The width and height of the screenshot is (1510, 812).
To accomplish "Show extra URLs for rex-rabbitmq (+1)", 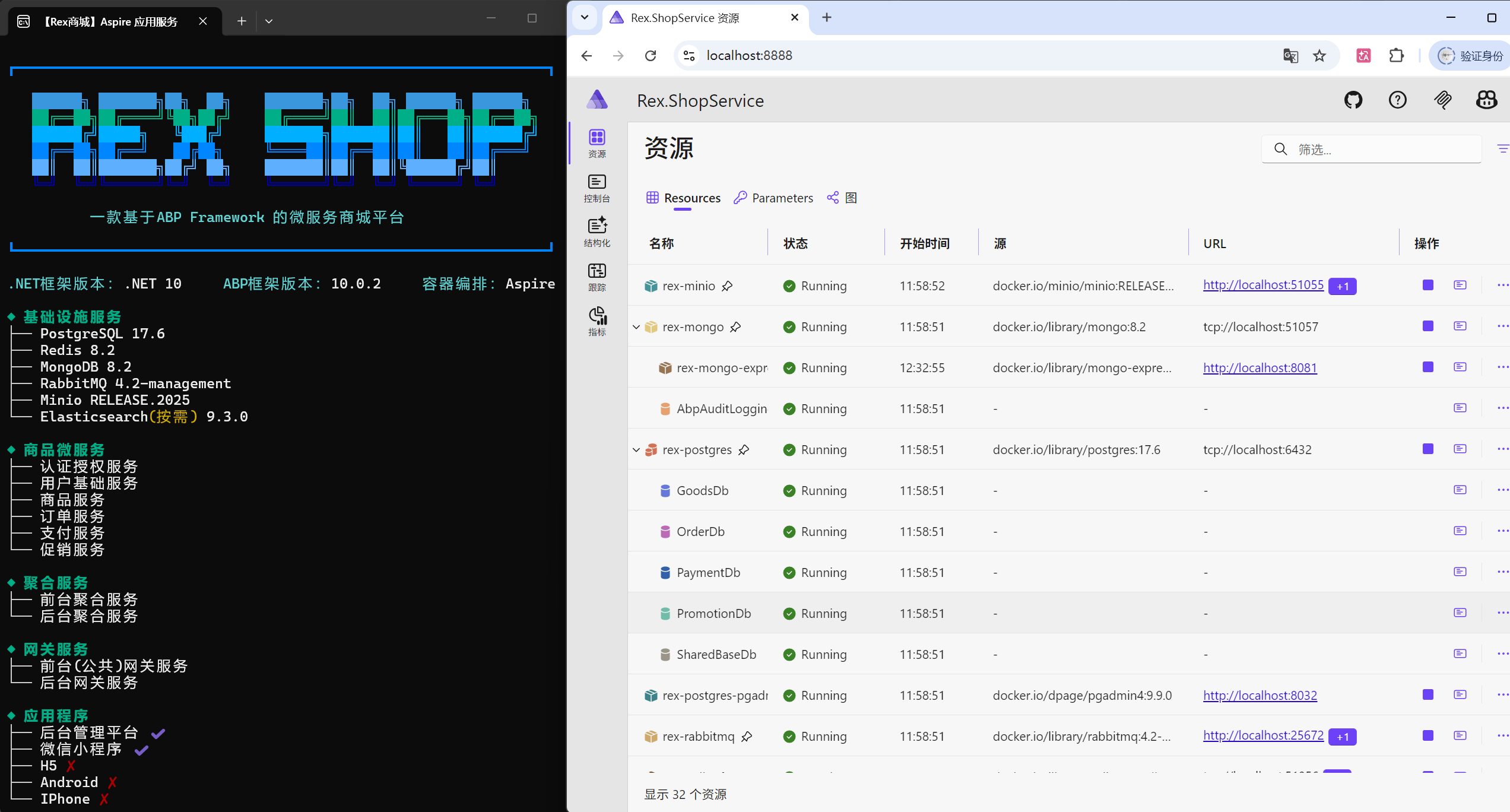I will pos(1343,737).
